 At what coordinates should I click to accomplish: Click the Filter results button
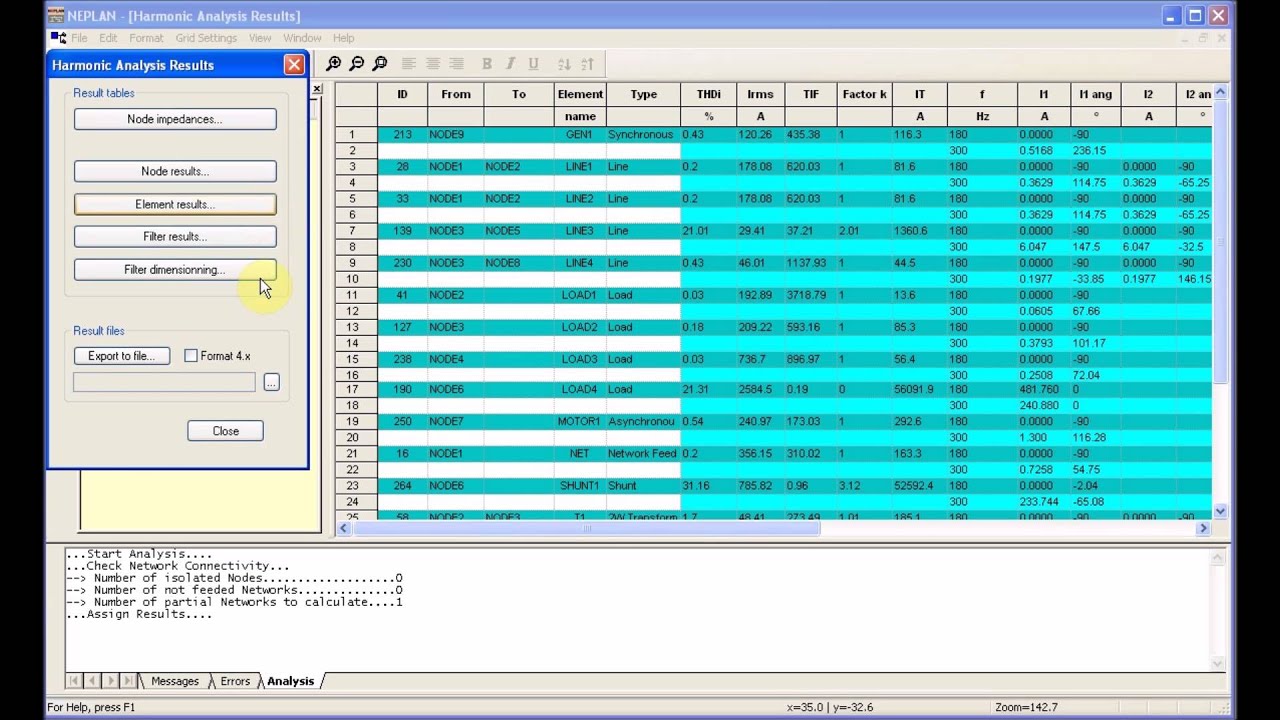click(175, 237)
